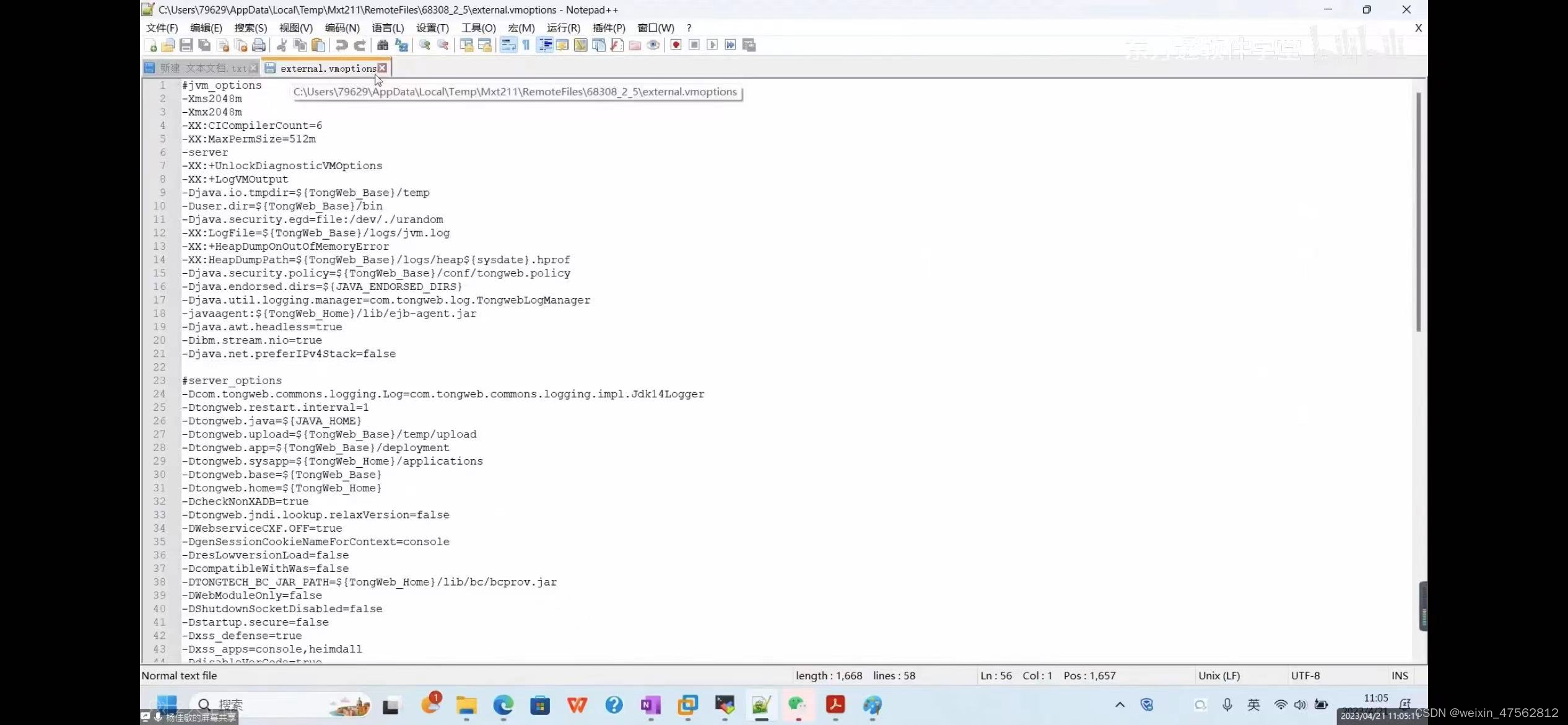Close the external.vmoptions tab

[x=383, y=68]
